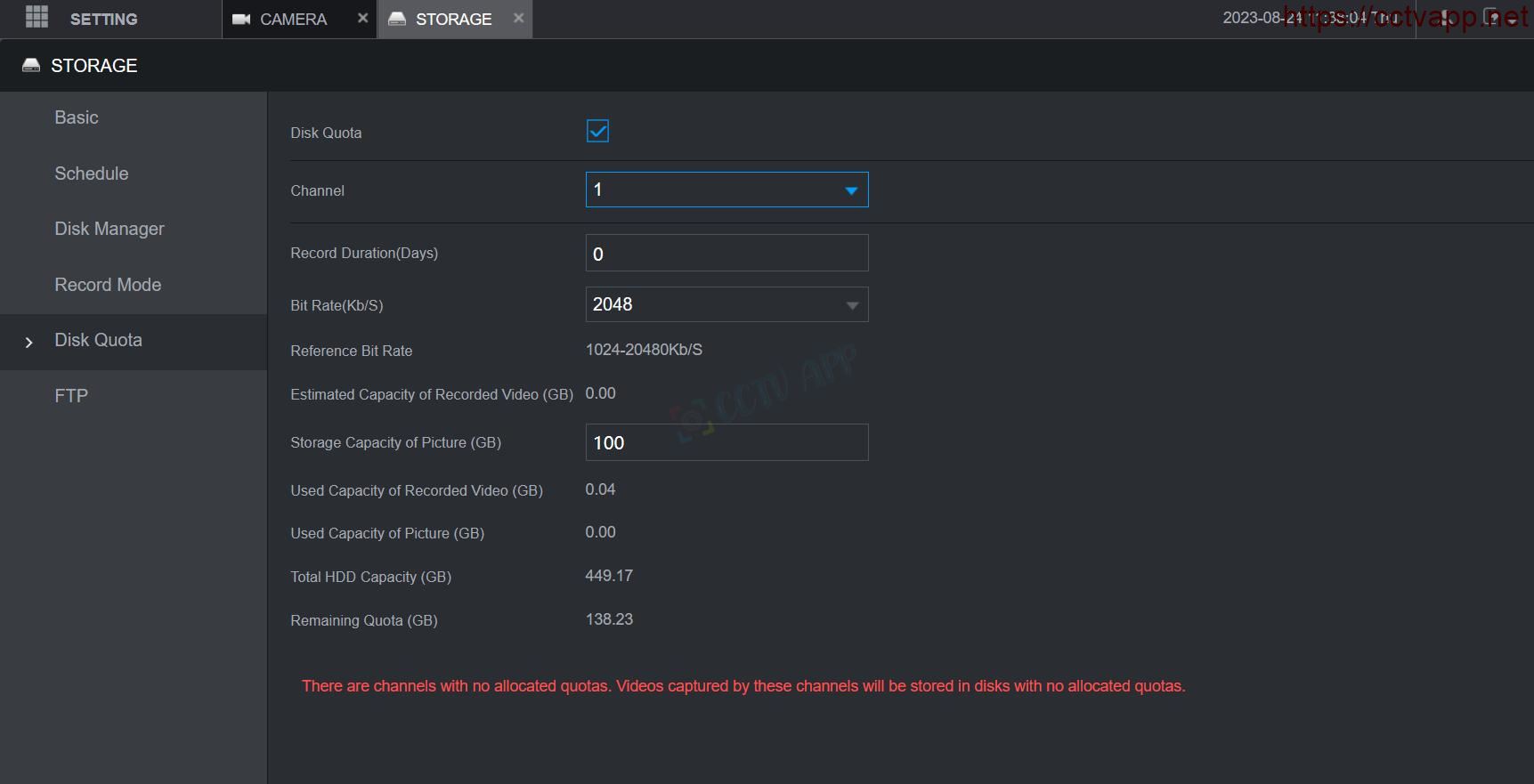Click the Used Capacity of Picture label

(387, 533)
